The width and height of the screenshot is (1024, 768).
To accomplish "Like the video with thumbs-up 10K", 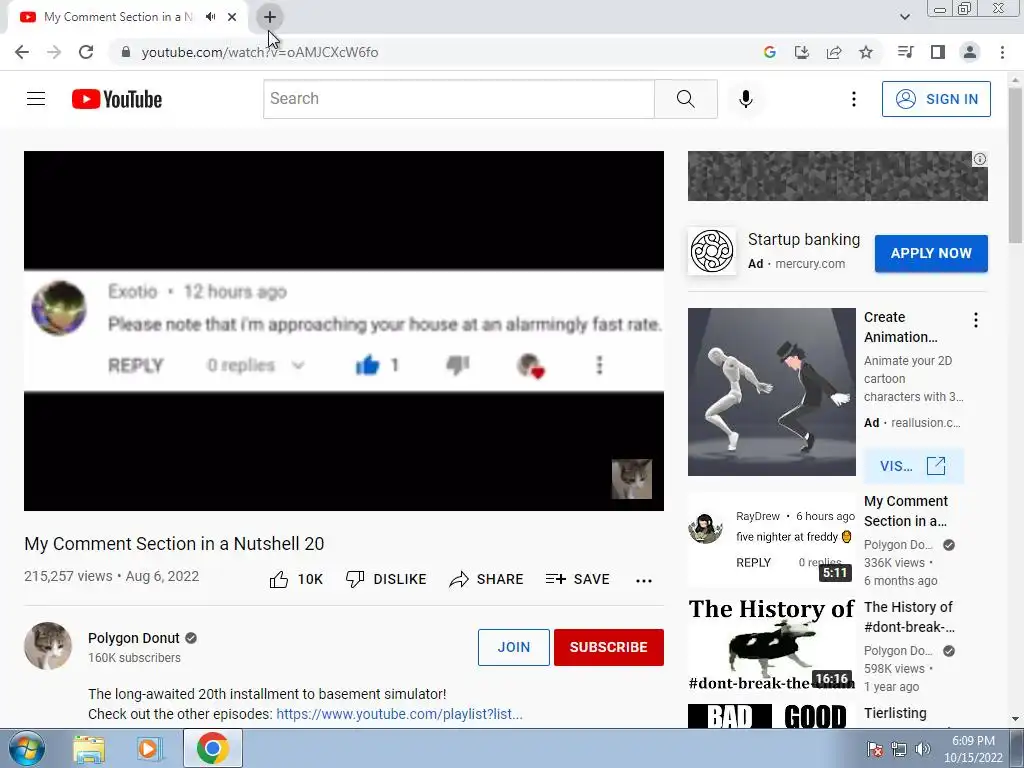I will click(x=296, y=579).
